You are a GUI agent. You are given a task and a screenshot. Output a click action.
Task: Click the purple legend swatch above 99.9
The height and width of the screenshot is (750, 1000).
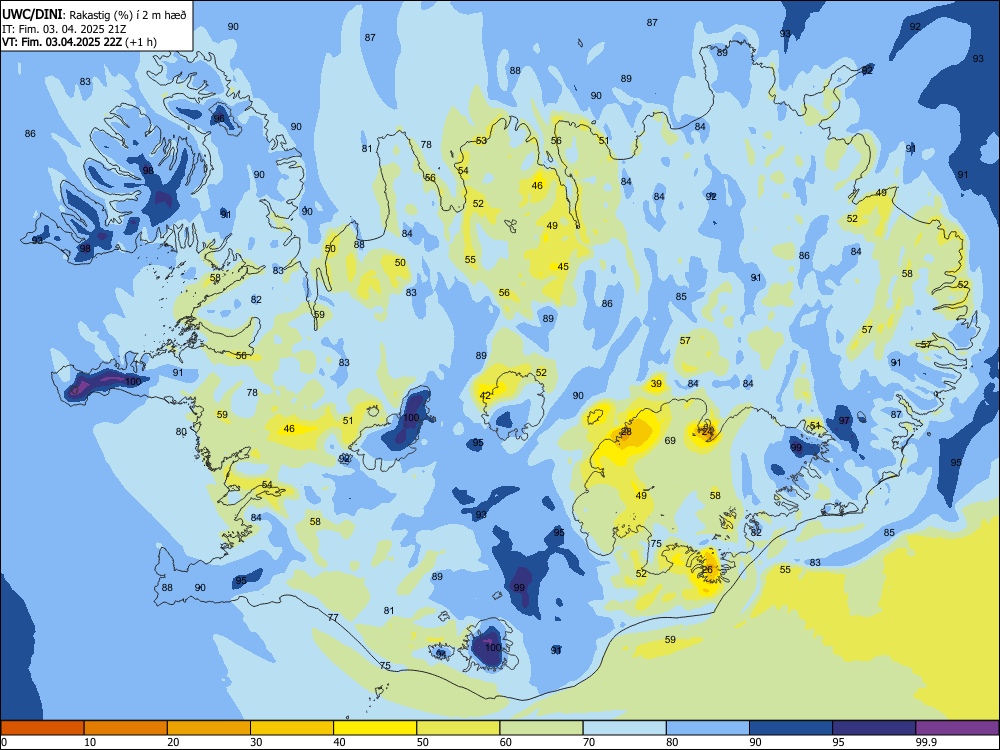pos(957,728)
